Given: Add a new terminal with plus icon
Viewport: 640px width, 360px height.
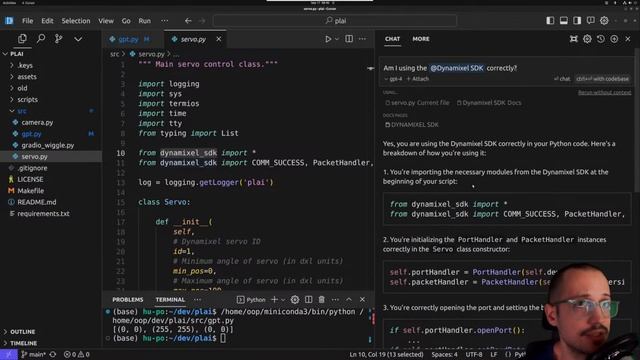Looking at the screenshot, I should point(274,300).
